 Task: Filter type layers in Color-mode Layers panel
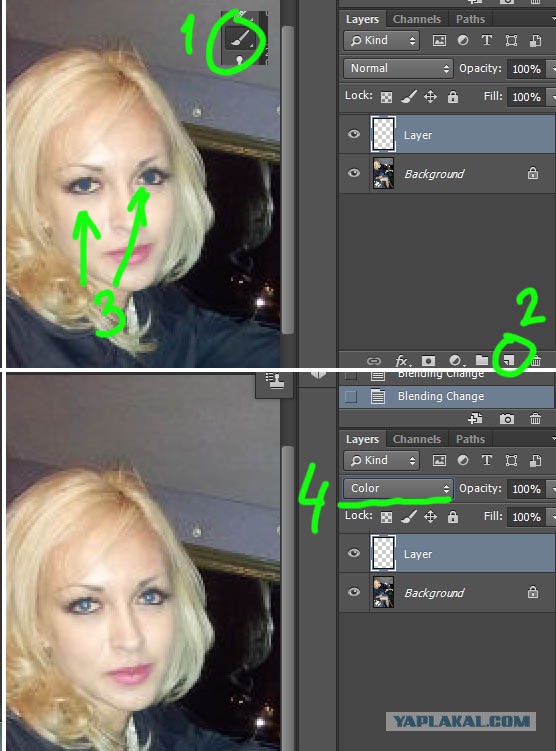point(487,460)
